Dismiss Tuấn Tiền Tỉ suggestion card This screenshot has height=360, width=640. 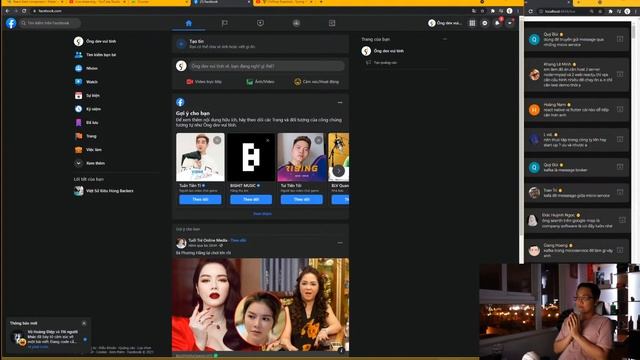217,140
